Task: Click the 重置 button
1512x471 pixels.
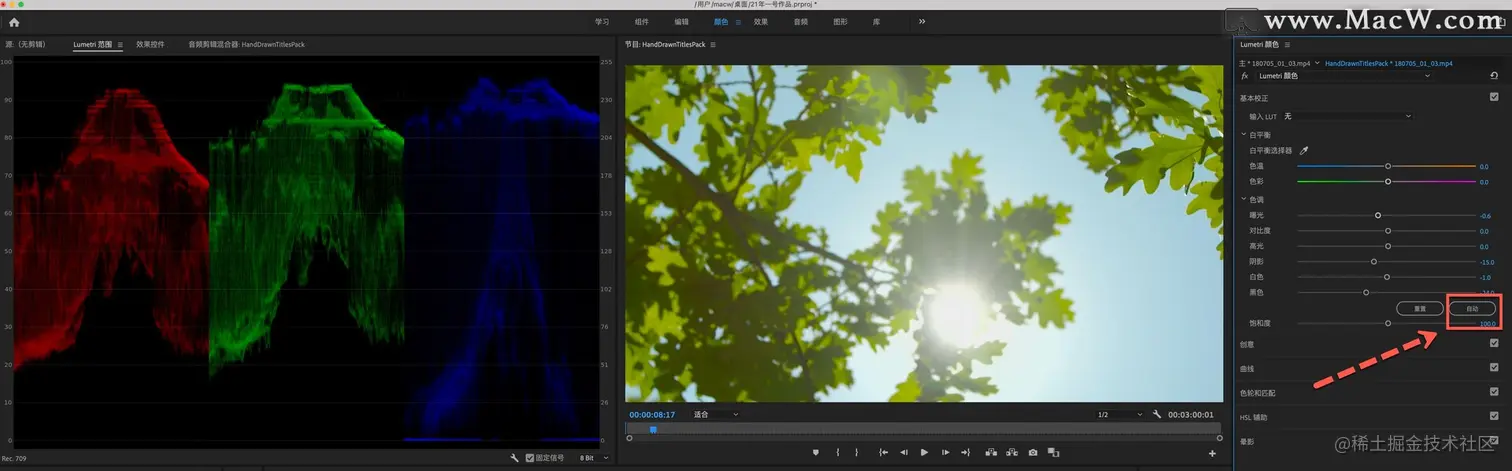Action: [x=1419, y=308]
